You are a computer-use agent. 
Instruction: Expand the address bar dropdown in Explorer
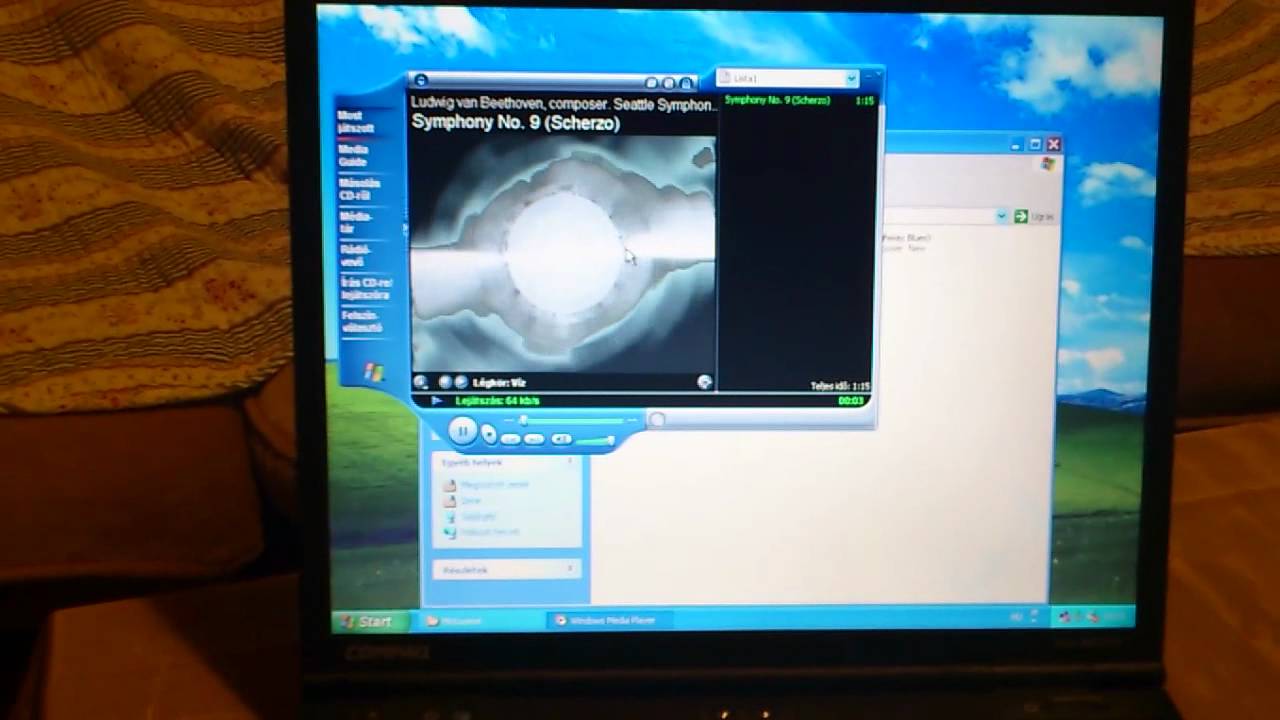click(1001, 216)
